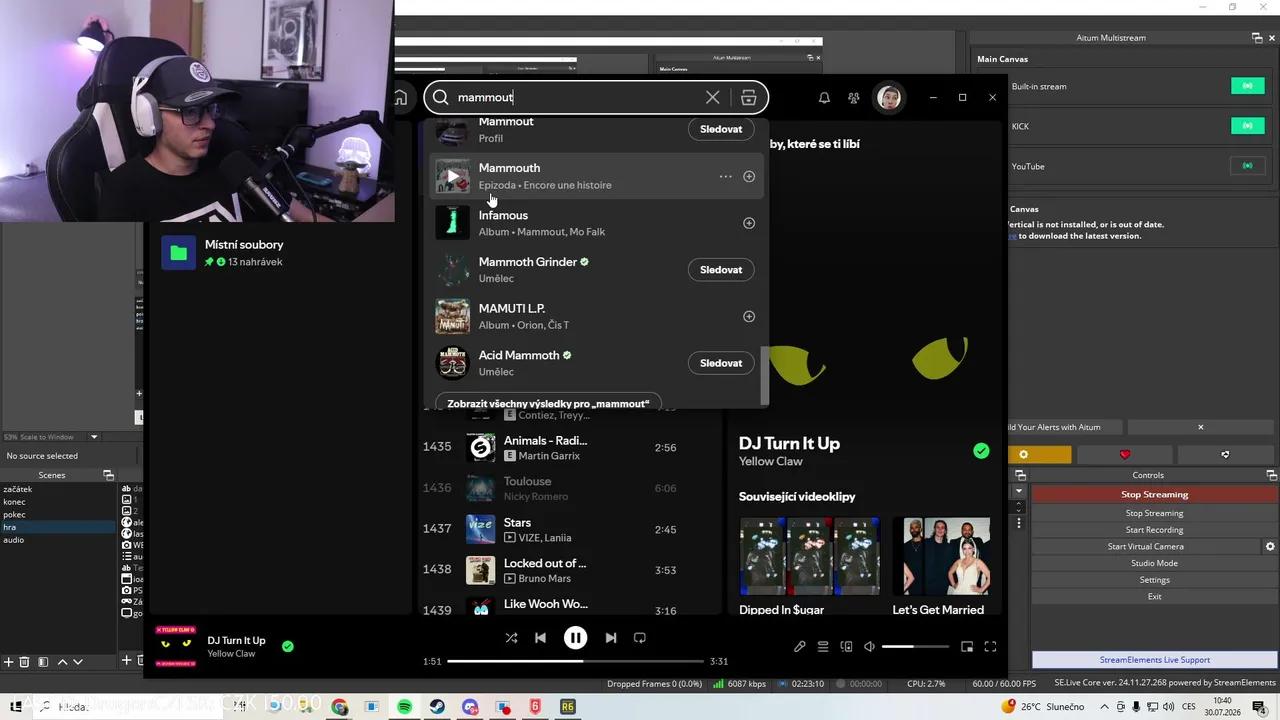Image resolution: width=1280 pixels, height=720 pixels.
Task: Enter Studio Mode in OBS
Action: tap(1154, 563)
